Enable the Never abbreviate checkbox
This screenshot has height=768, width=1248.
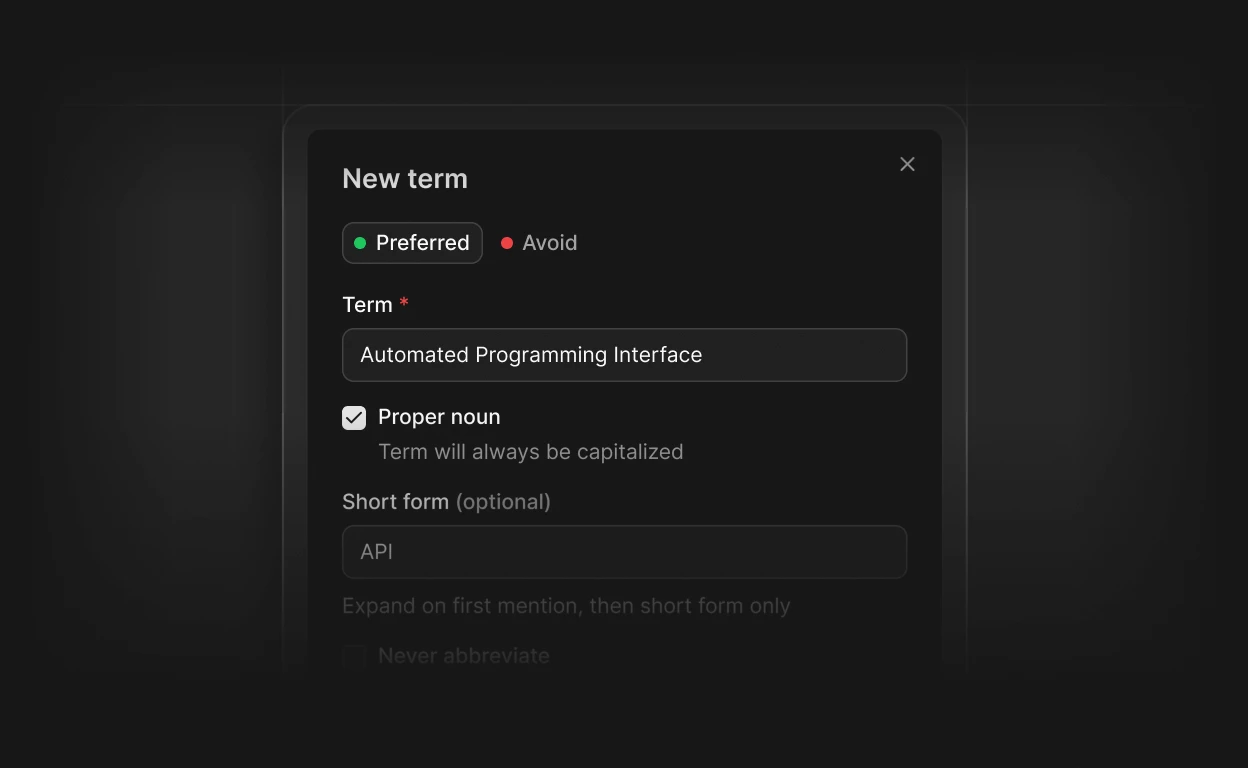pyautogui.click(x=354, y=656)
